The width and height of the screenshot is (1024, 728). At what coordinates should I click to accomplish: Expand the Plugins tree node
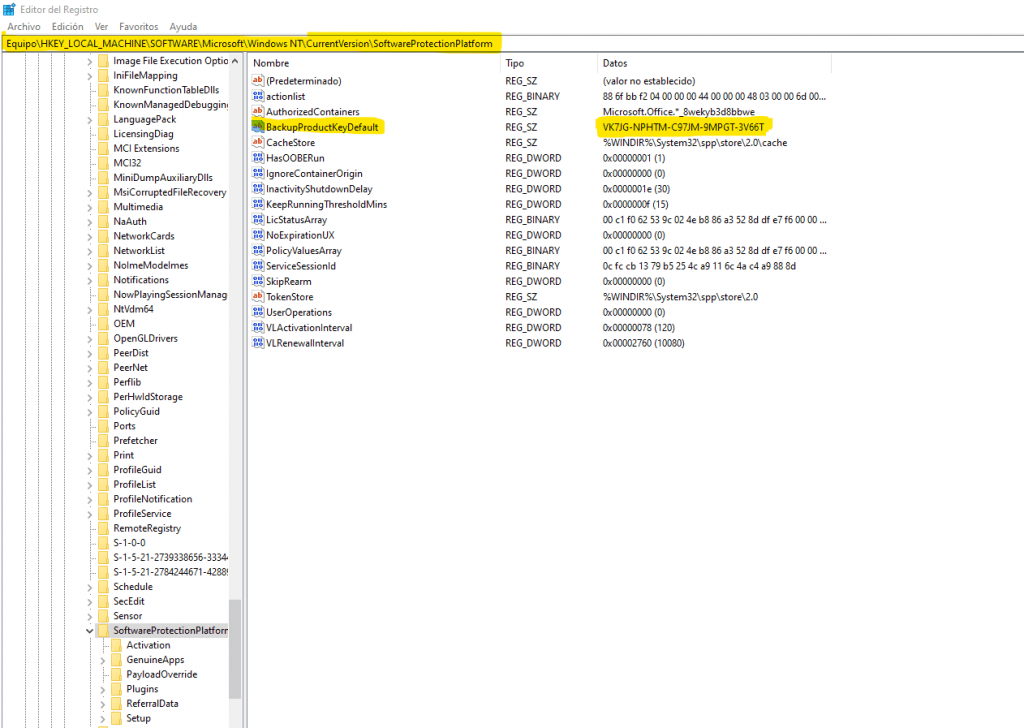tap(103, 689)
